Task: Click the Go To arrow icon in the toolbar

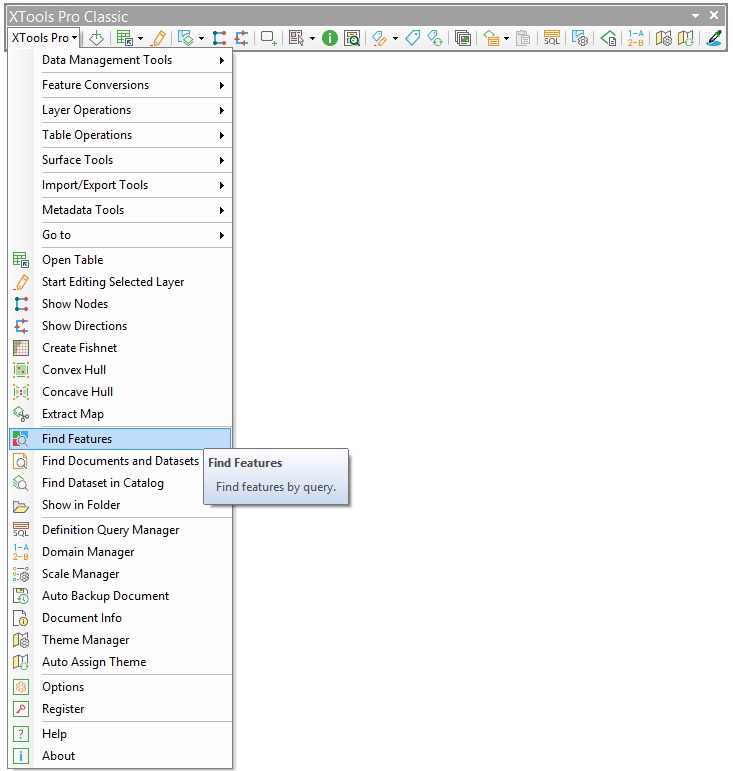Action: pos(96,38)
